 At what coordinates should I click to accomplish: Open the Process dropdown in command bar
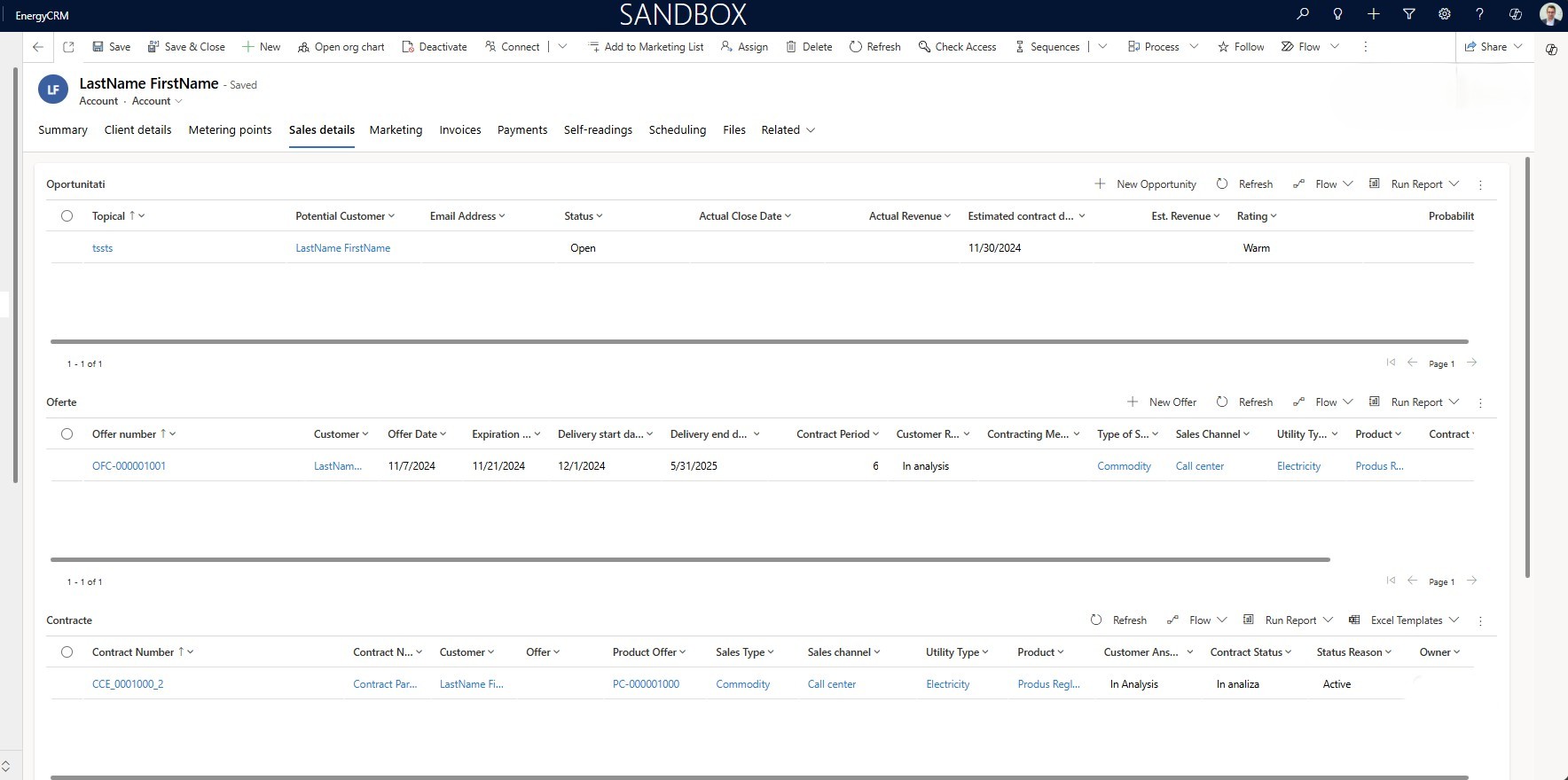[x=1194, y=47]
